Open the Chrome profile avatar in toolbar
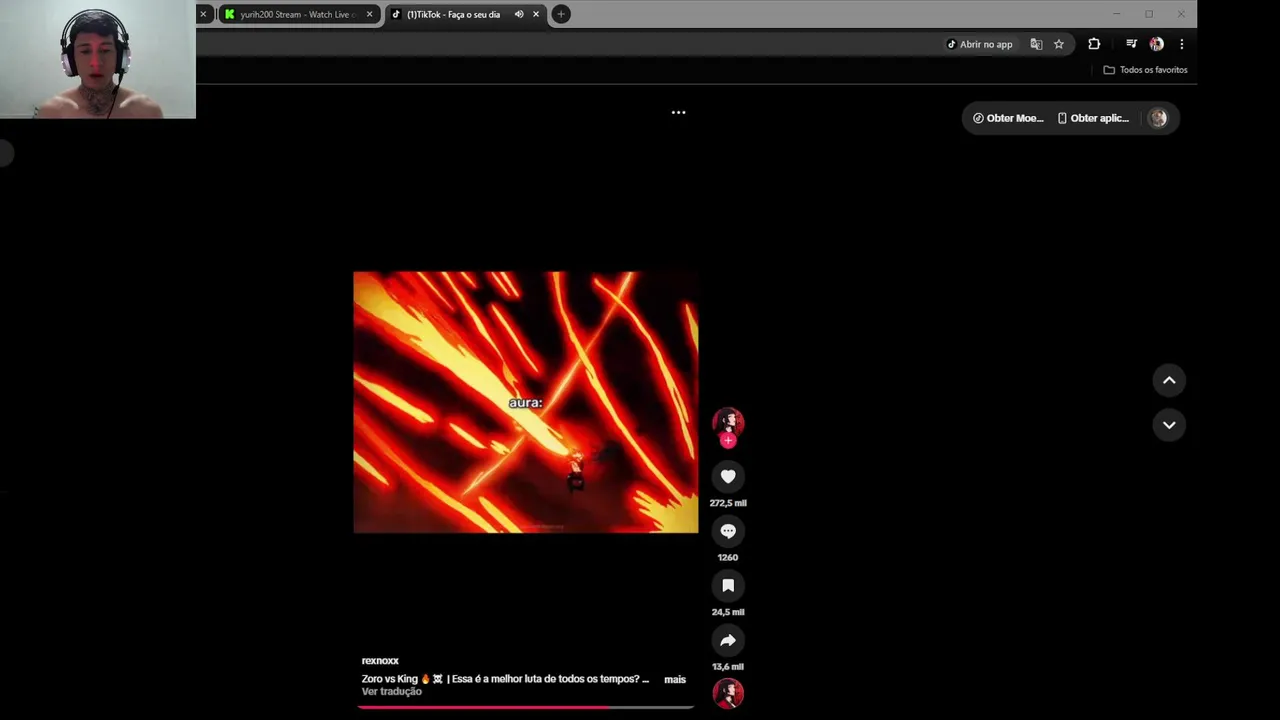The image size is (1280, 720). [x=1157, y=44]
